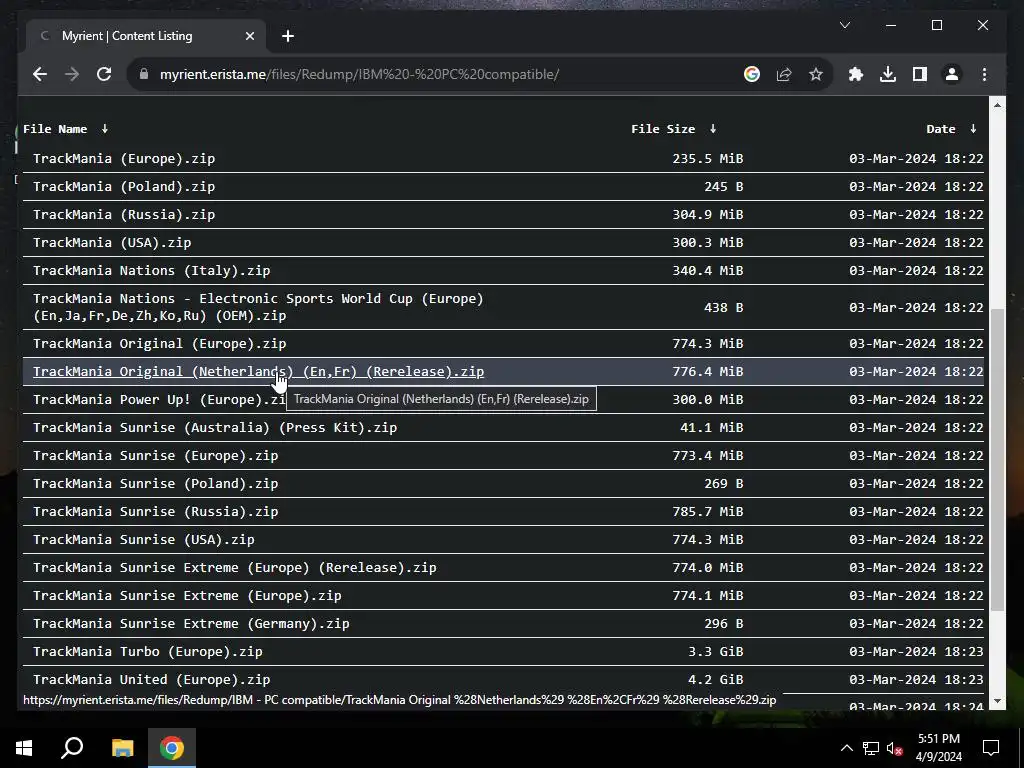This screenshot has height=768, width=1024.
Task: Select the Myrient Content Listing tab
Action: [146, 36]
